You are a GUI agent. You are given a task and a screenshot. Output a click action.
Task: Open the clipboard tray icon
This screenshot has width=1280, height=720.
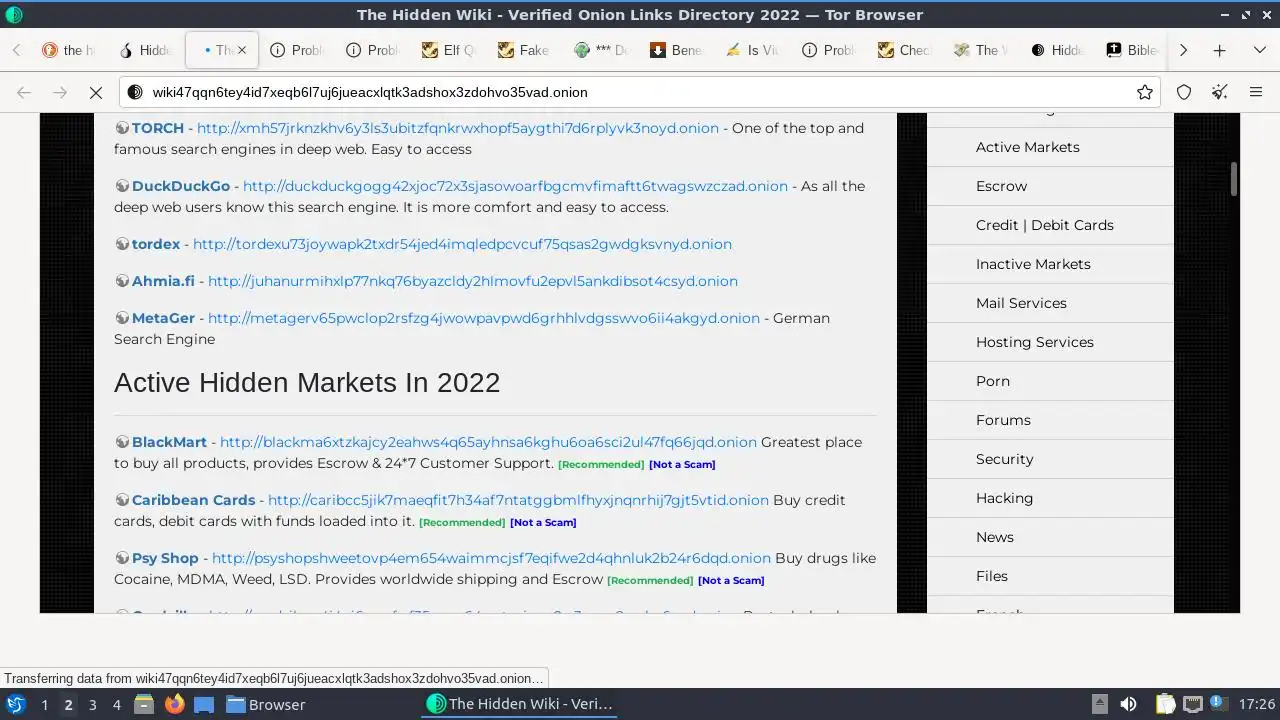(x=1165, y=704)
